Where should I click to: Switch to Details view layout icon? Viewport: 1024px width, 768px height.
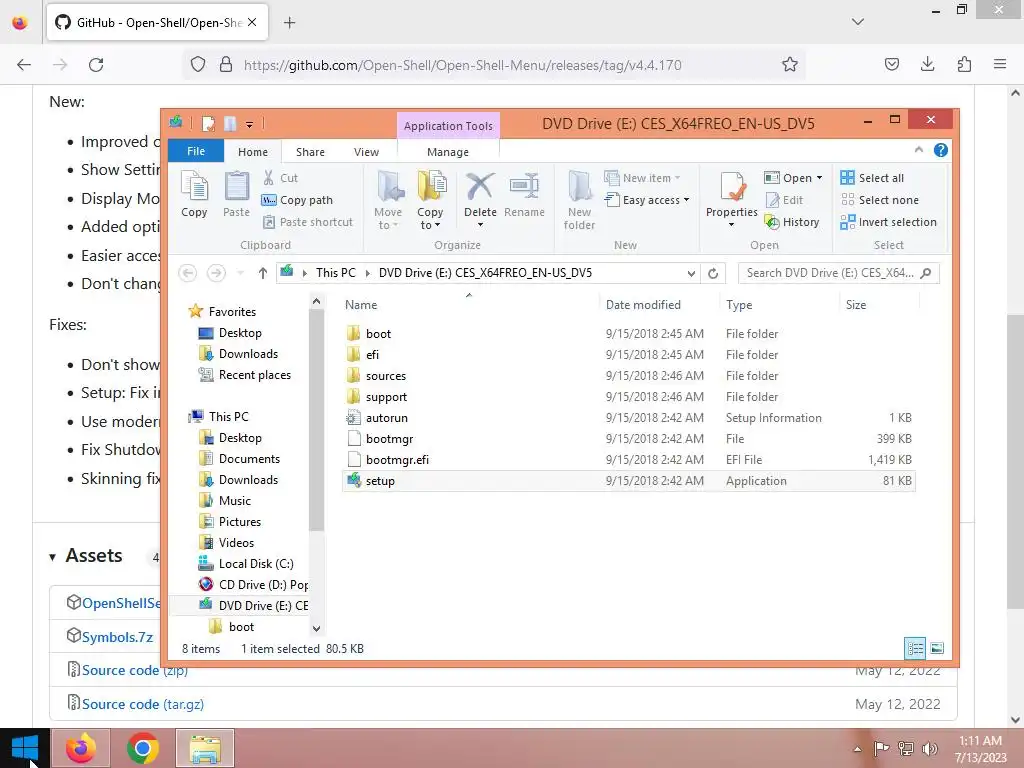click(x=915, y=648)
